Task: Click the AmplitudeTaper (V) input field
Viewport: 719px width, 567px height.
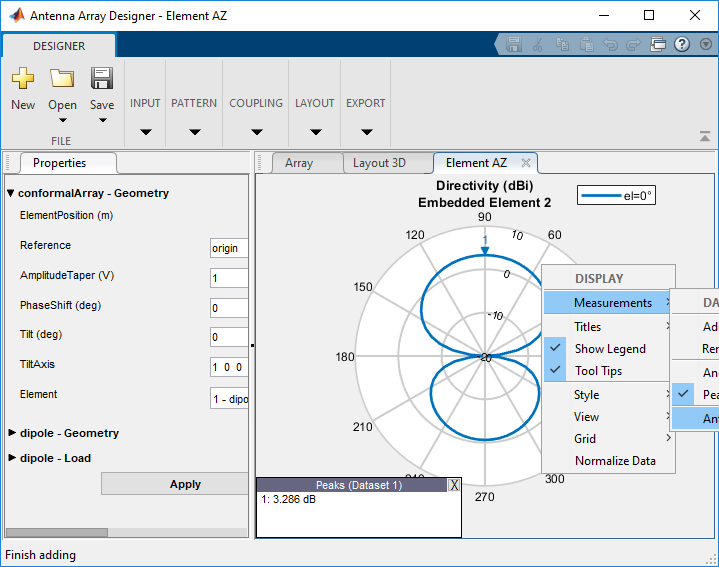Action: [x=228, y=278]
